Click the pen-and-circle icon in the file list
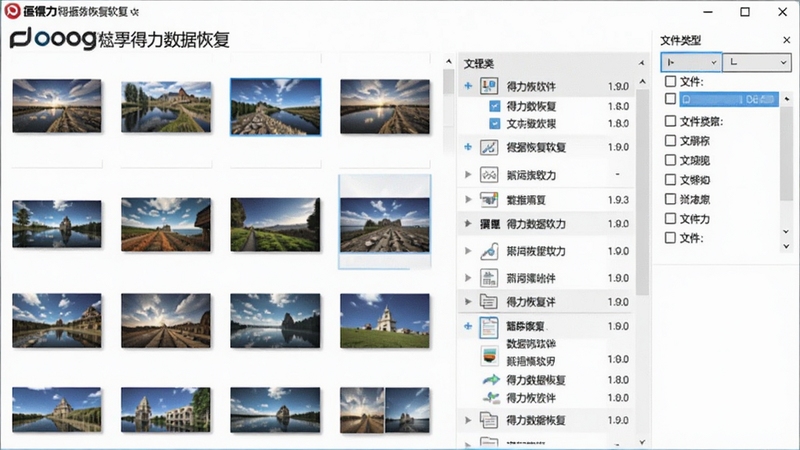 click(x=489, y=251)
